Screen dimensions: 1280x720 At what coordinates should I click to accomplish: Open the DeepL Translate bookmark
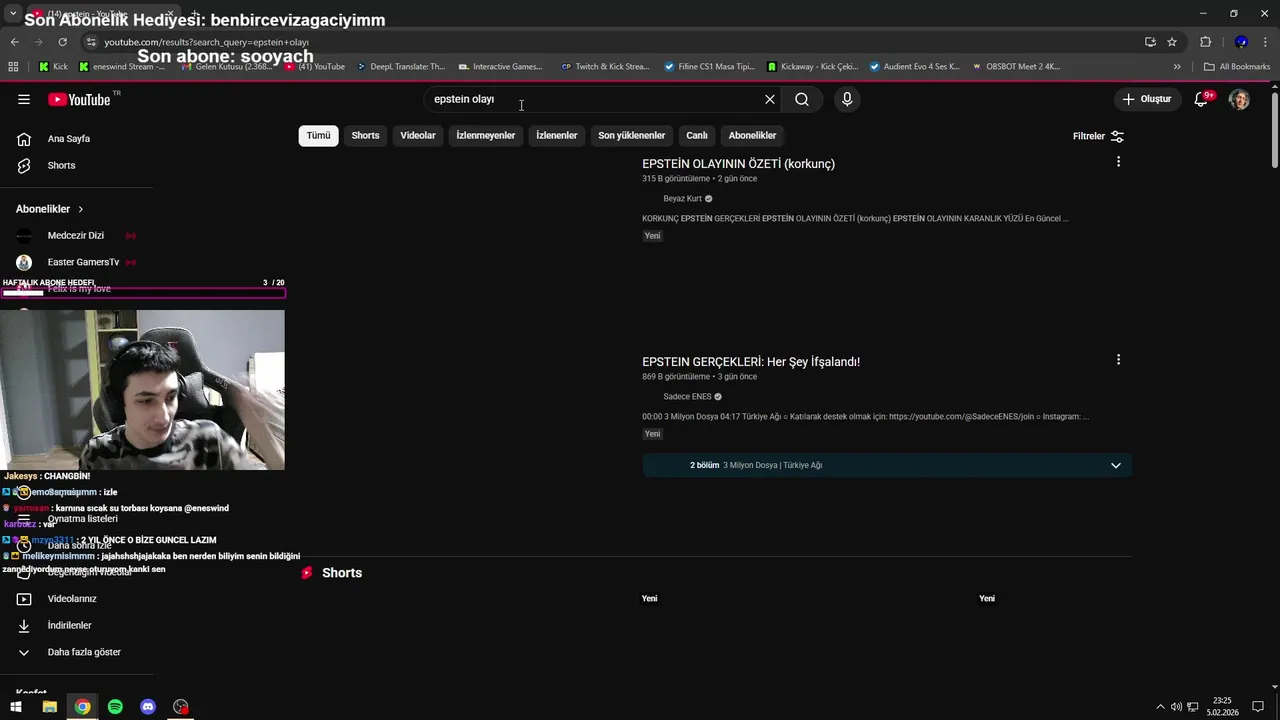click(400, 67)
